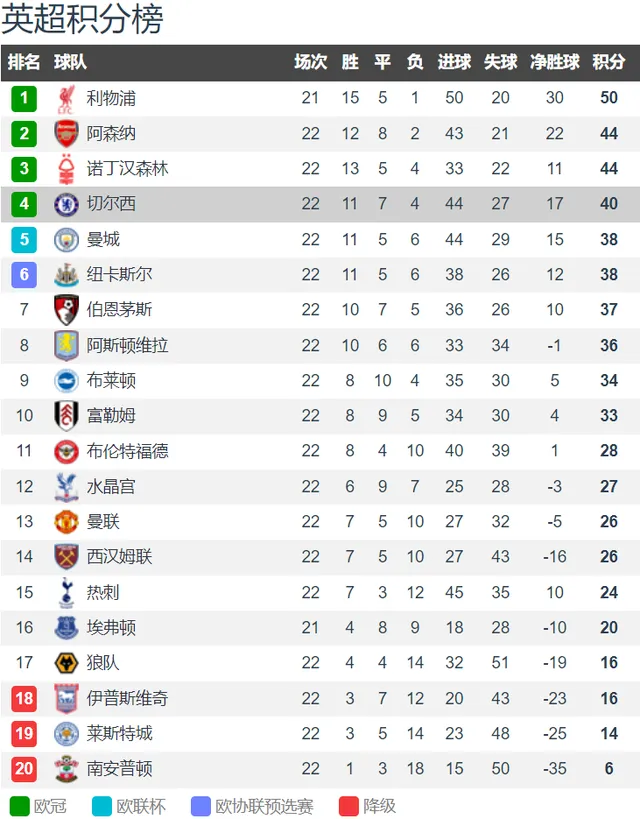The width and height of the screenshot is (640, 819).
Task: Click the Liverpool club crest
Action: (66, 99)
